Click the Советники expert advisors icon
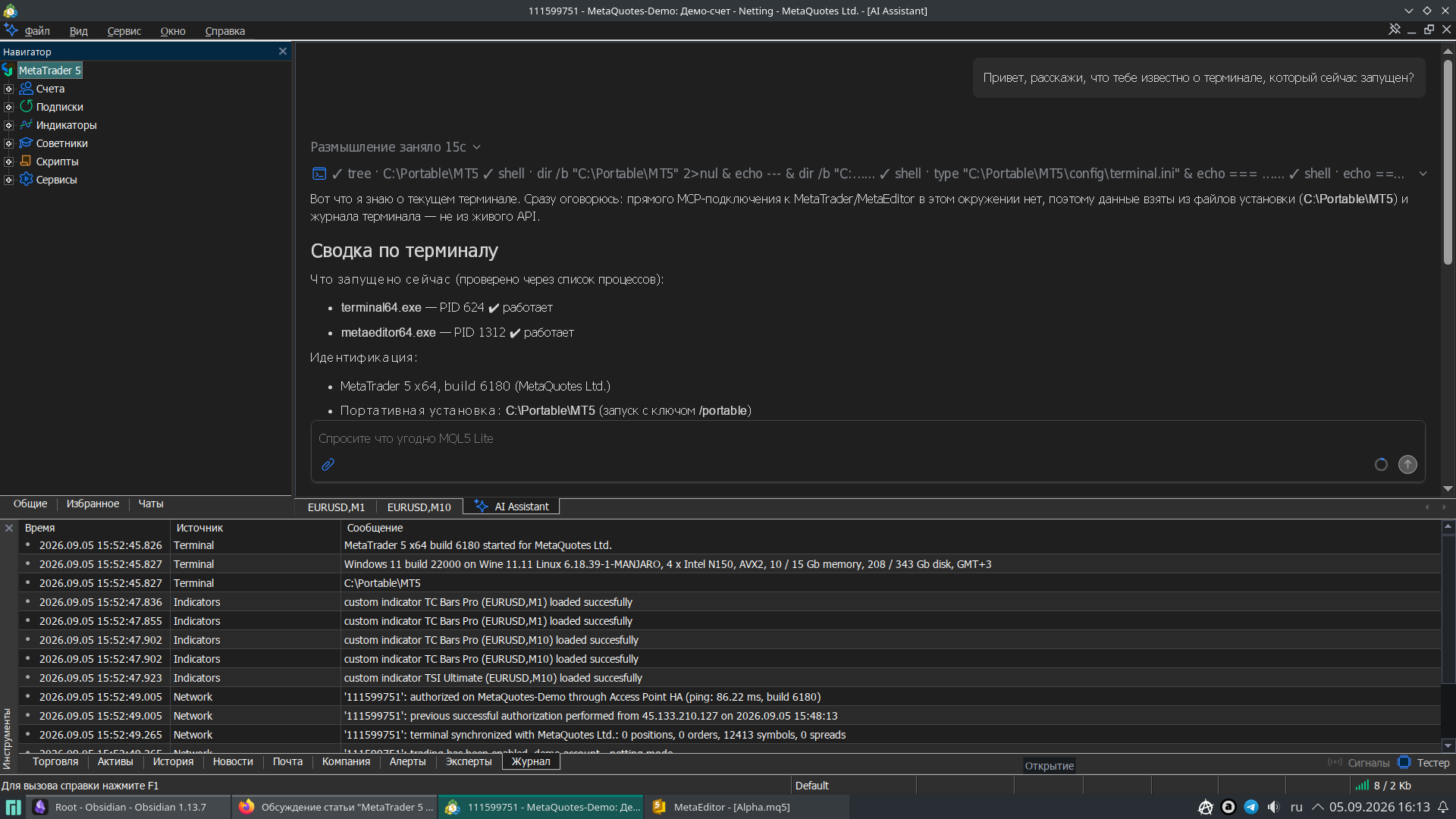 pos(27,143)
